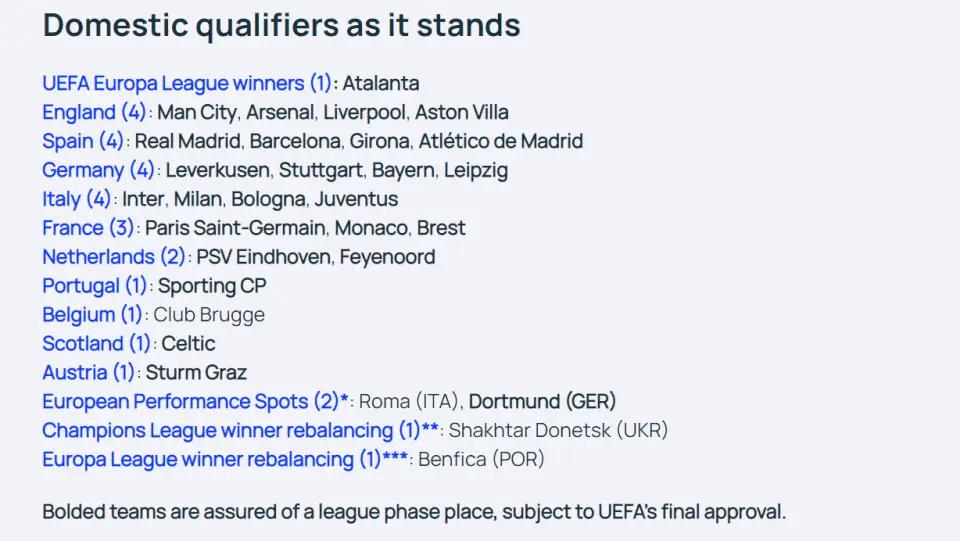Click the European Performance Spots link
This screenshot has height=541, width=960.
pos(195,401)
